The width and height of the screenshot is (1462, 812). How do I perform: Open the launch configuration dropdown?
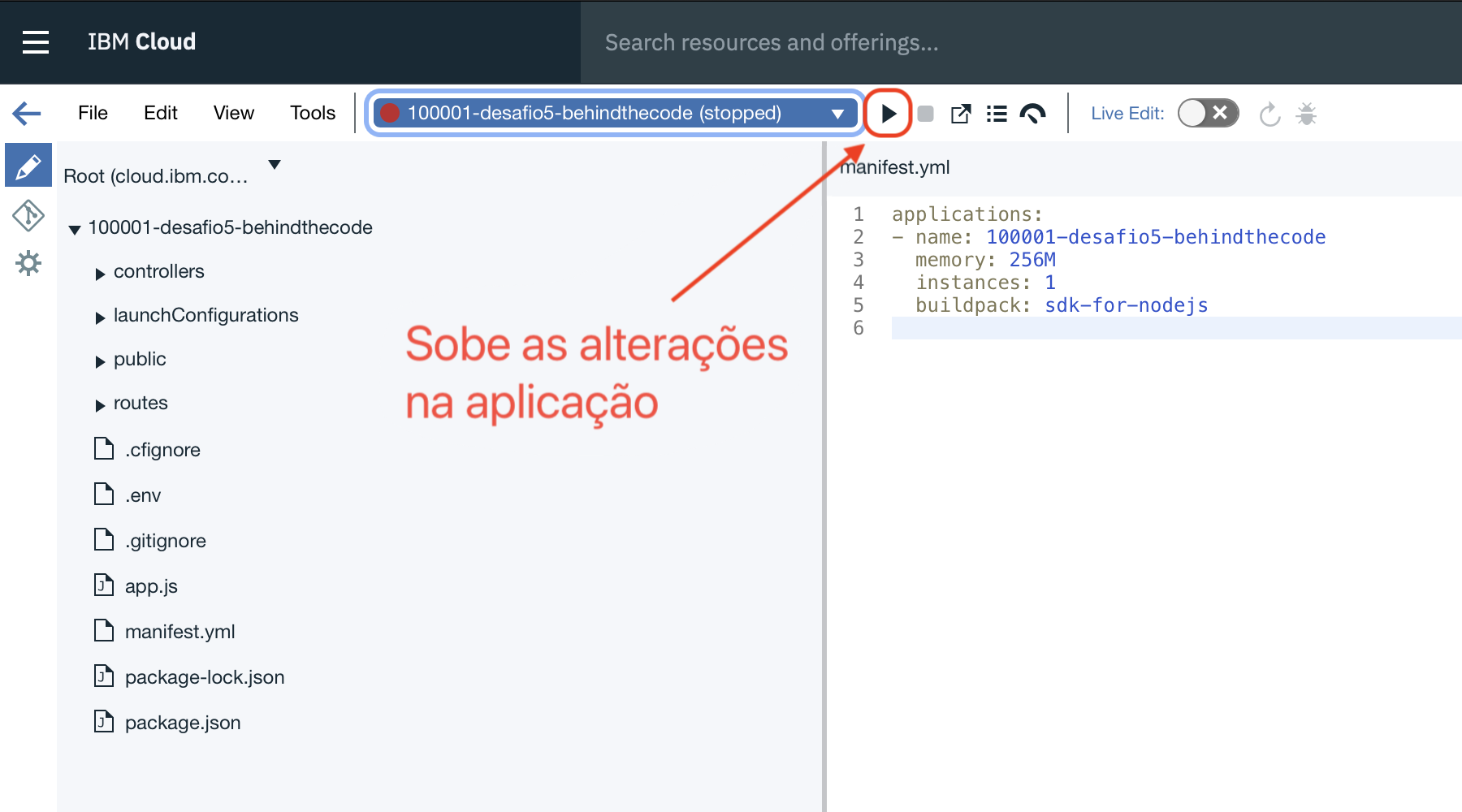click(615, 113)
